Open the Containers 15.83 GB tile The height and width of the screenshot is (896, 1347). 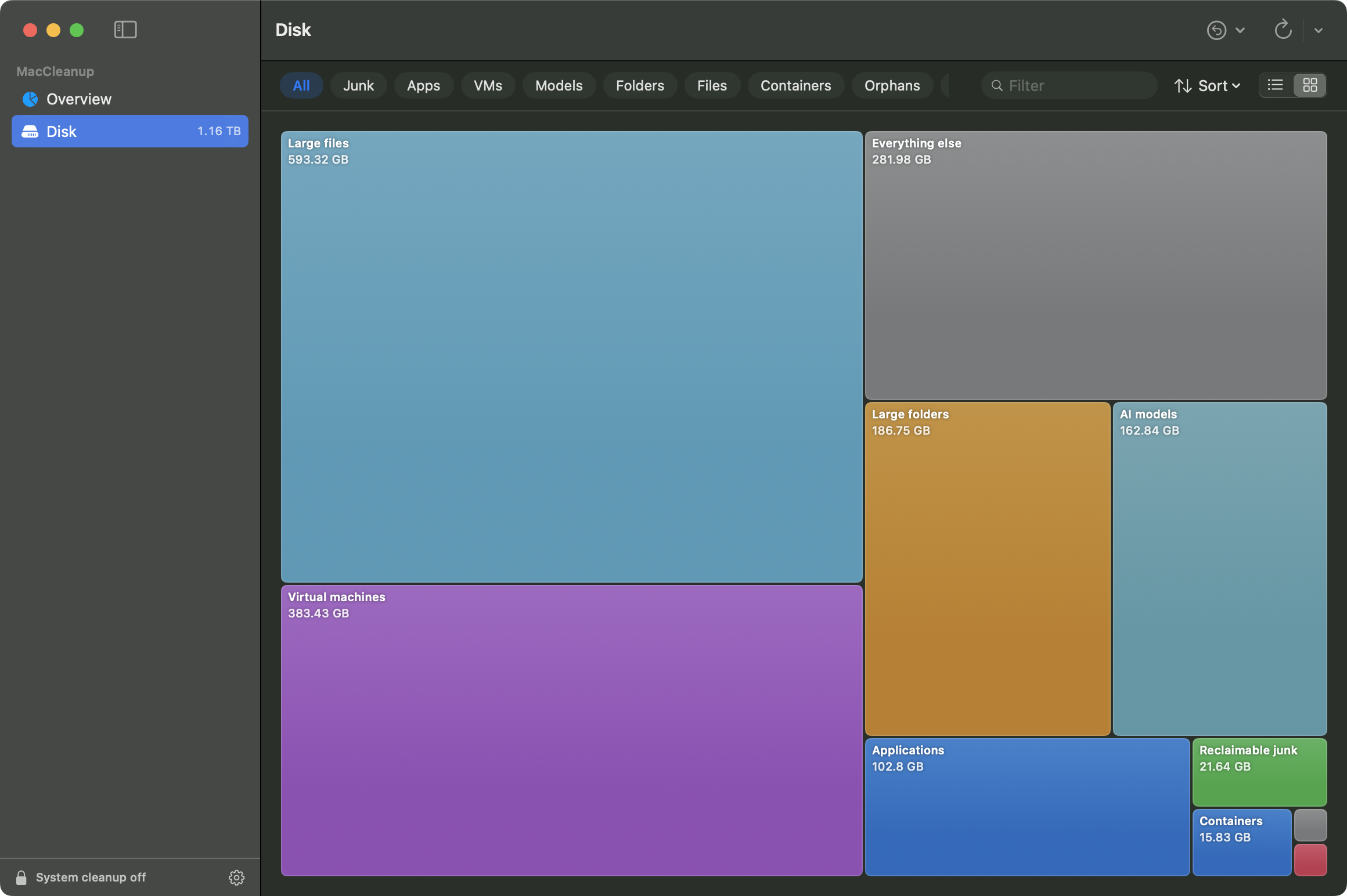click(1242, 843)
